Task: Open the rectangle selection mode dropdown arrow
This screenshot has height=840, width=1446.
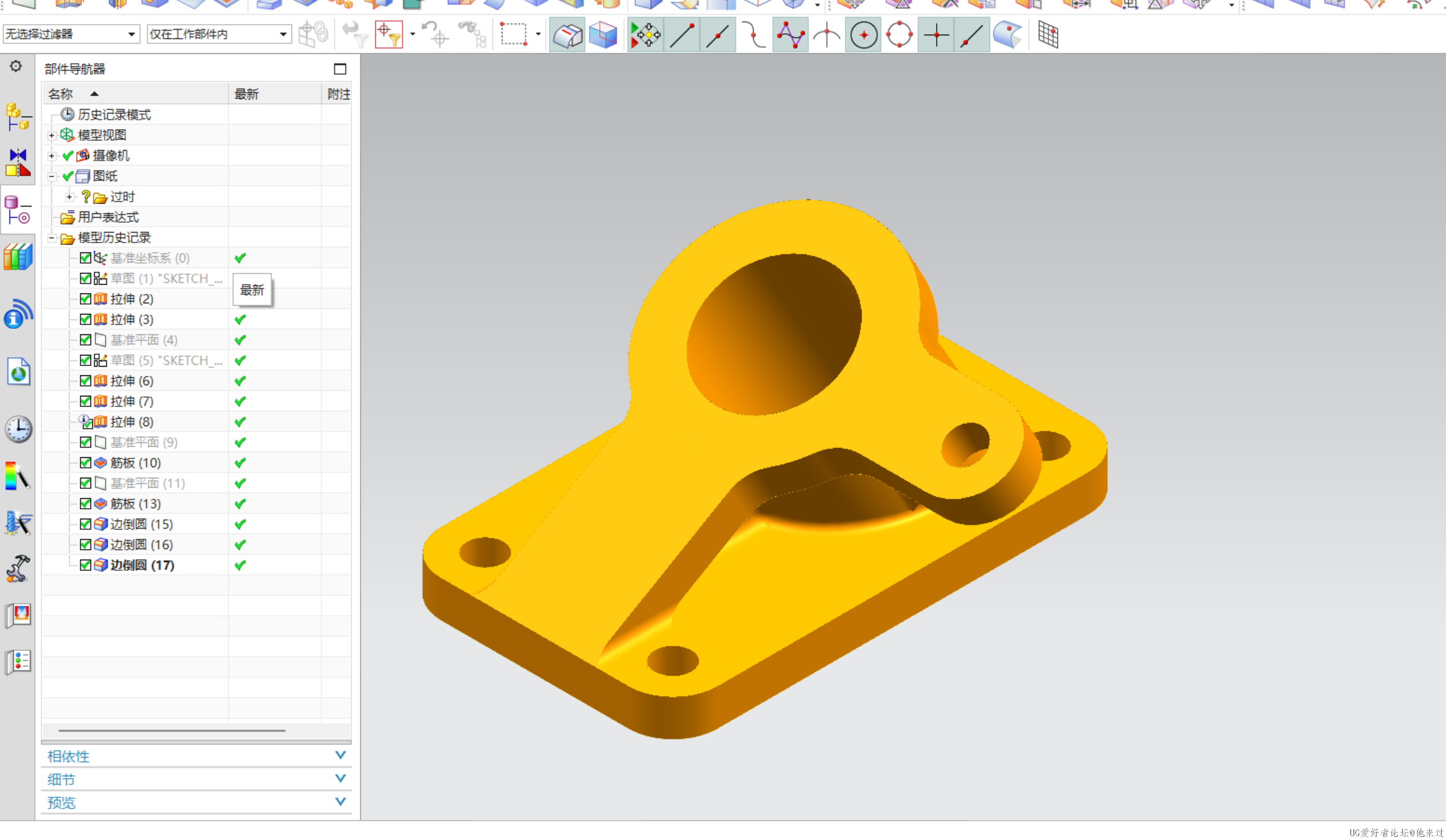Action: click(x=538, y=34)
